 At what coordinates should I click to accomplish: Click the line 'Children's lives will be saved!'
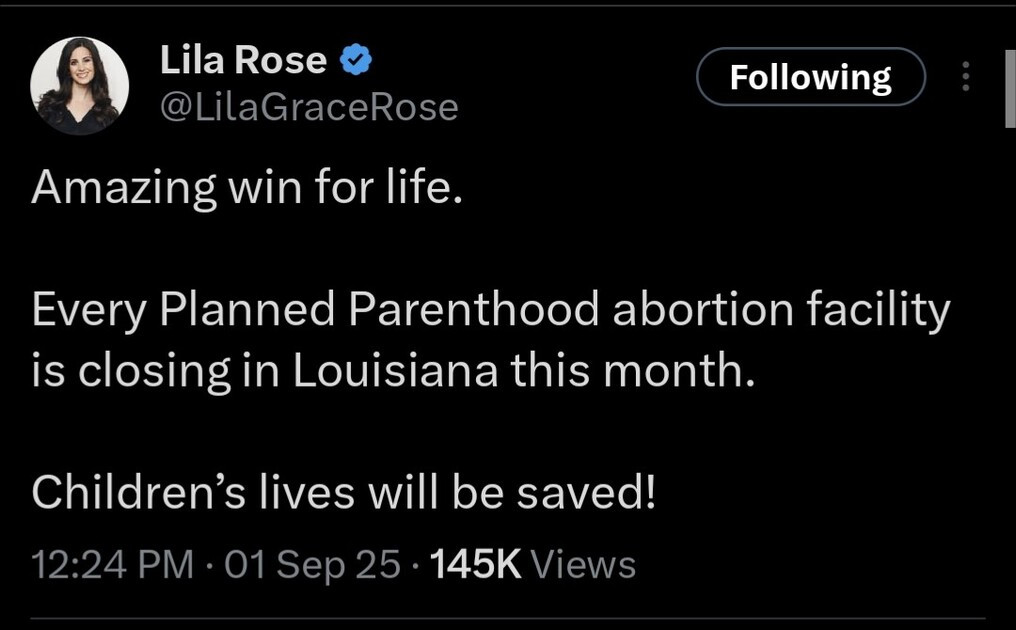[x=343, y=494]
